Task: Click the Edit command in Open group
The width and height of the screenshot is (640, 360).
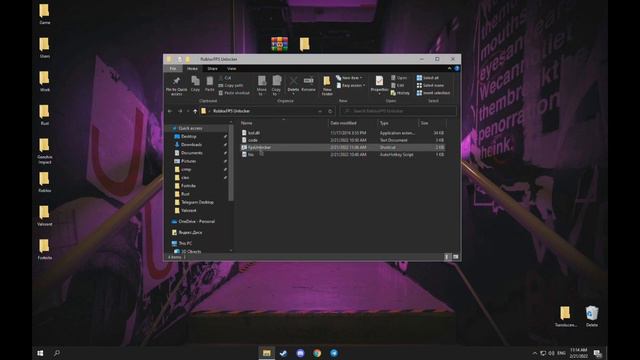Action: pyautogui.click(x=397, y=85)
